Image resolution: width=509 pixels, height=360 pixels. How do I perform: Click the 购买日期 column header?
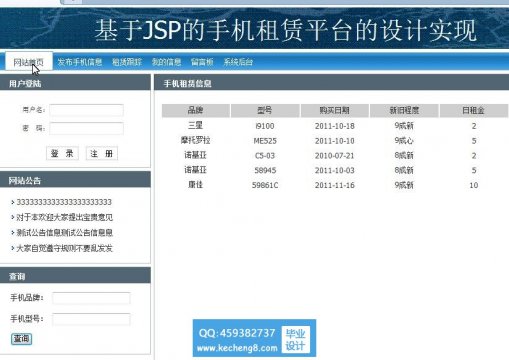[335, 110]
